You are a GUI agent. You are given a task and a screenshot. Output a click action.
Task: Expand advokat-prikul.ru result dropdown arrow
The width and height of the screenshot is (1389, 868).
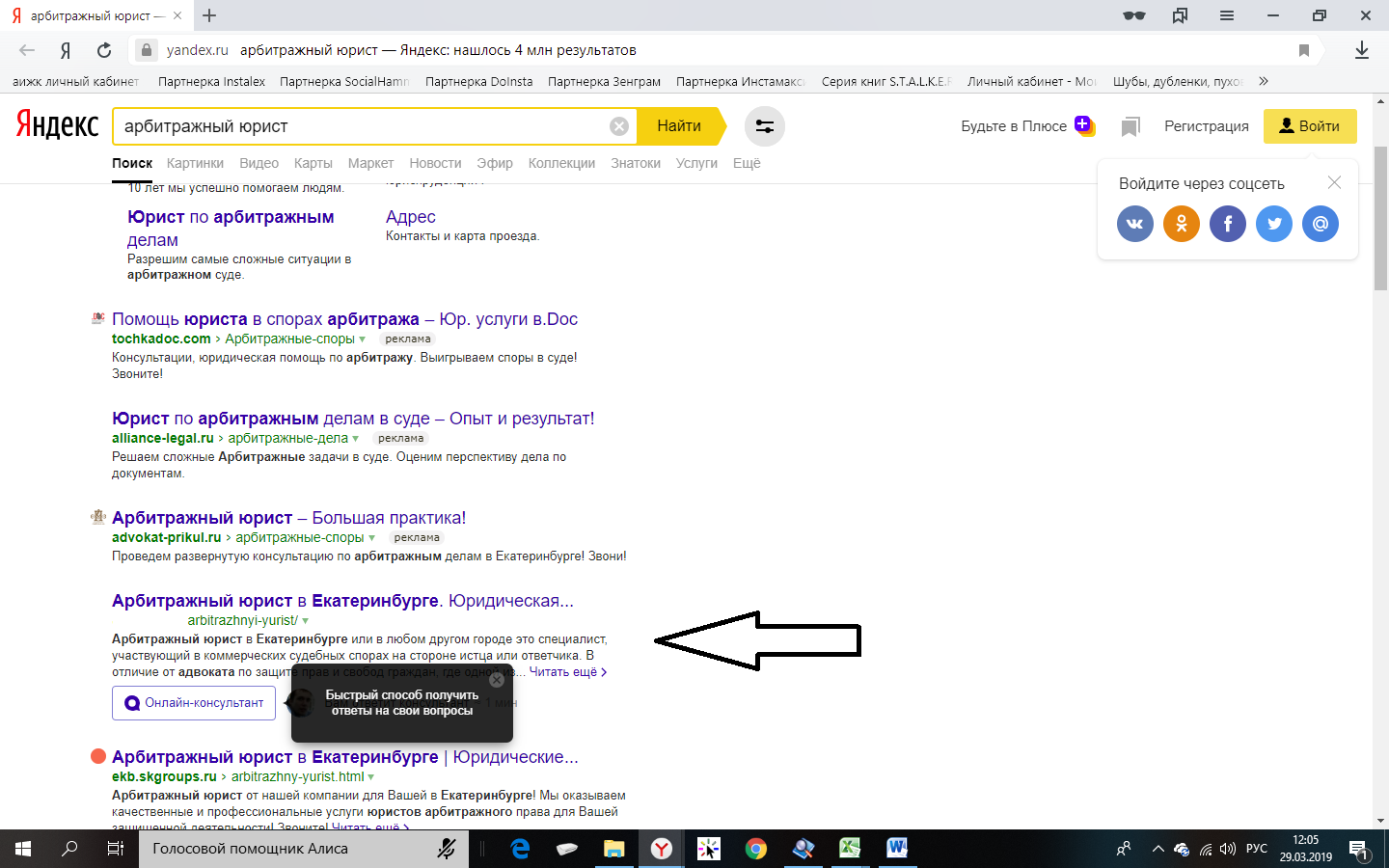(x=372, y=538)
